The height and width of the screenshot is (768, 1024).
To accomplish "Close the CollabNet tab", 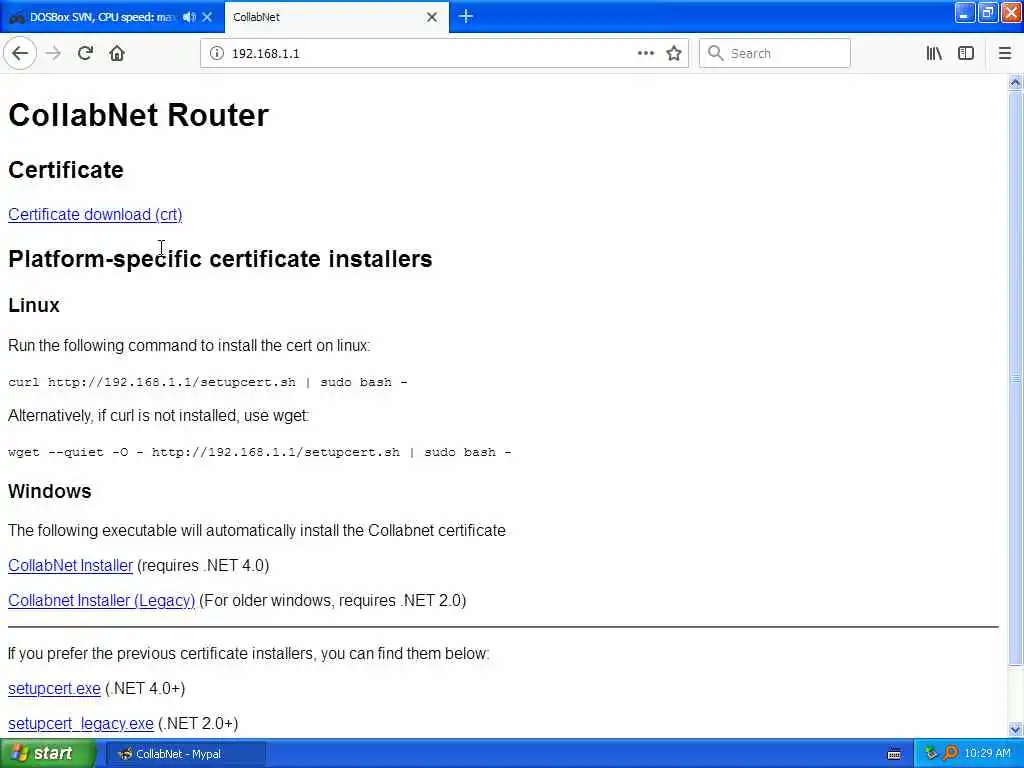I will (x=432, y=17).
